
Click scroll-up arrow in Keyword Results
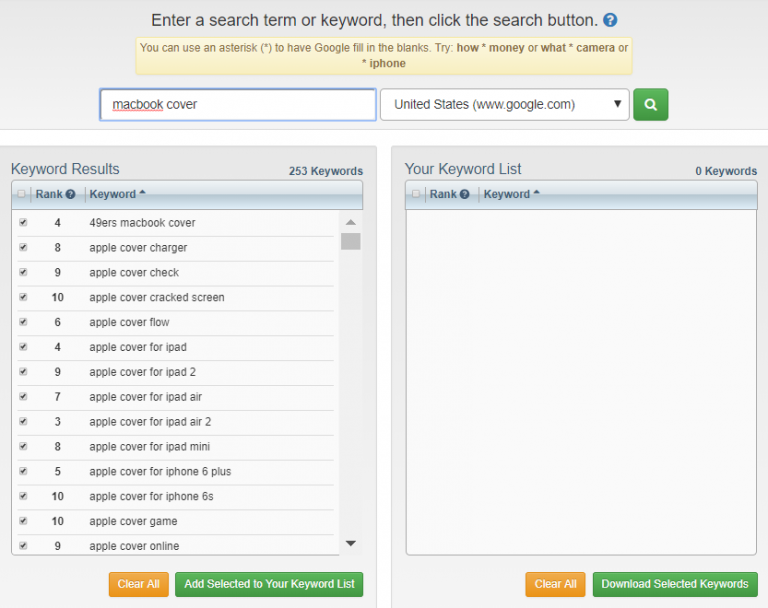(350, 223)
